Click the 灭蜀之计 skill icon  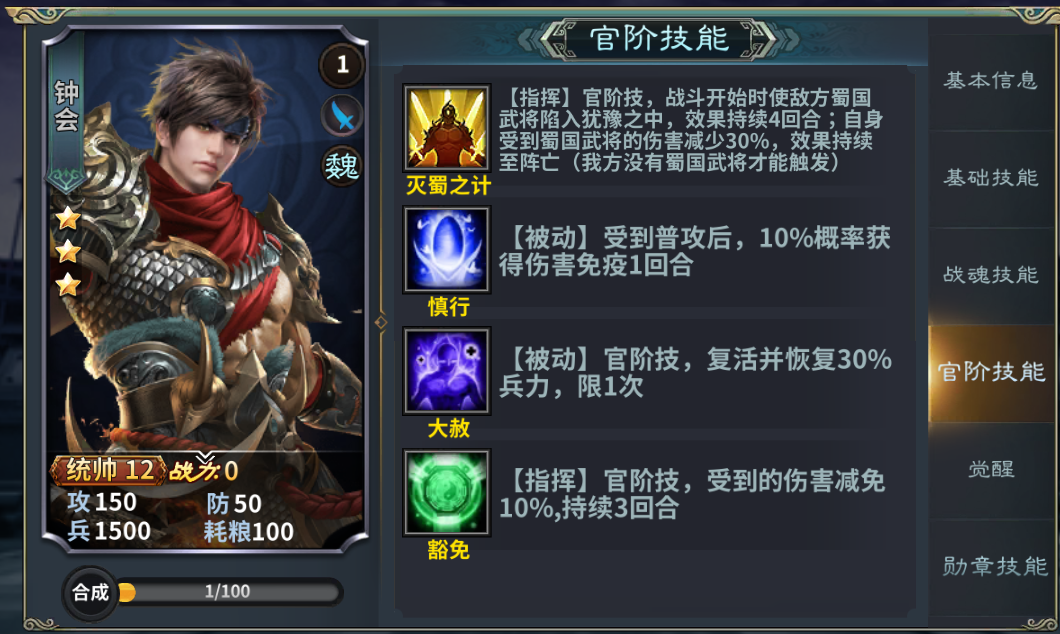click(x=447, y=128)
